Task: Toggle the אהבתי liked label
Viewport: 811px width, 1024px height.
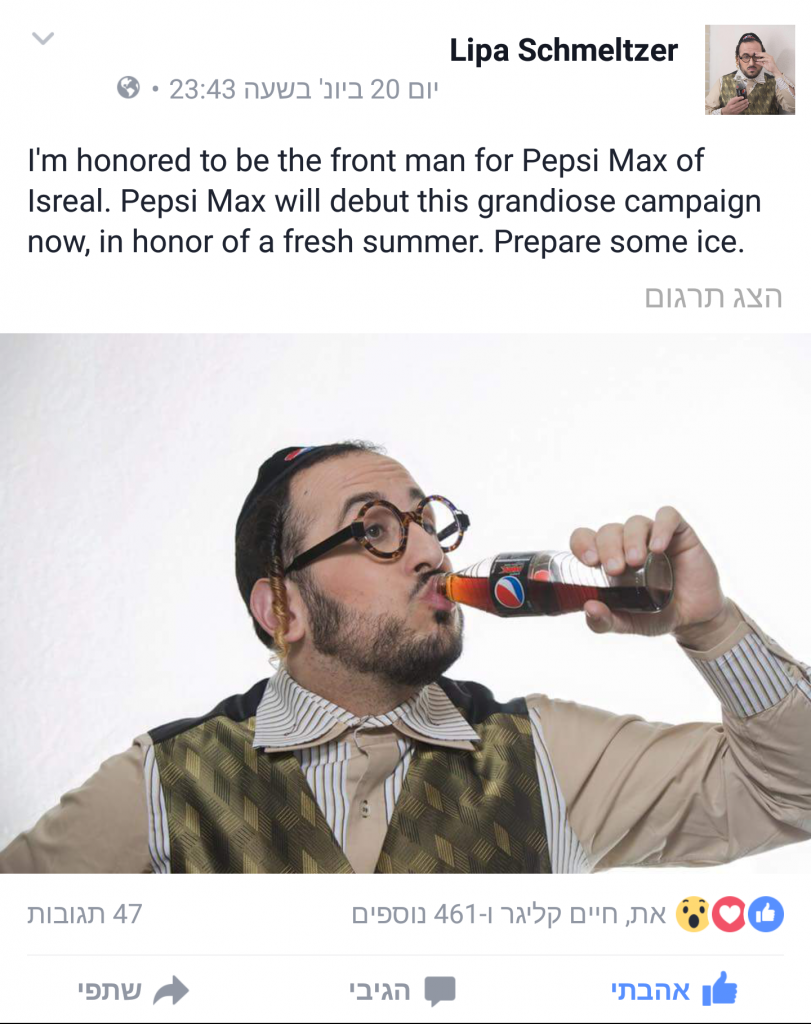Action: tap(650, 991)
